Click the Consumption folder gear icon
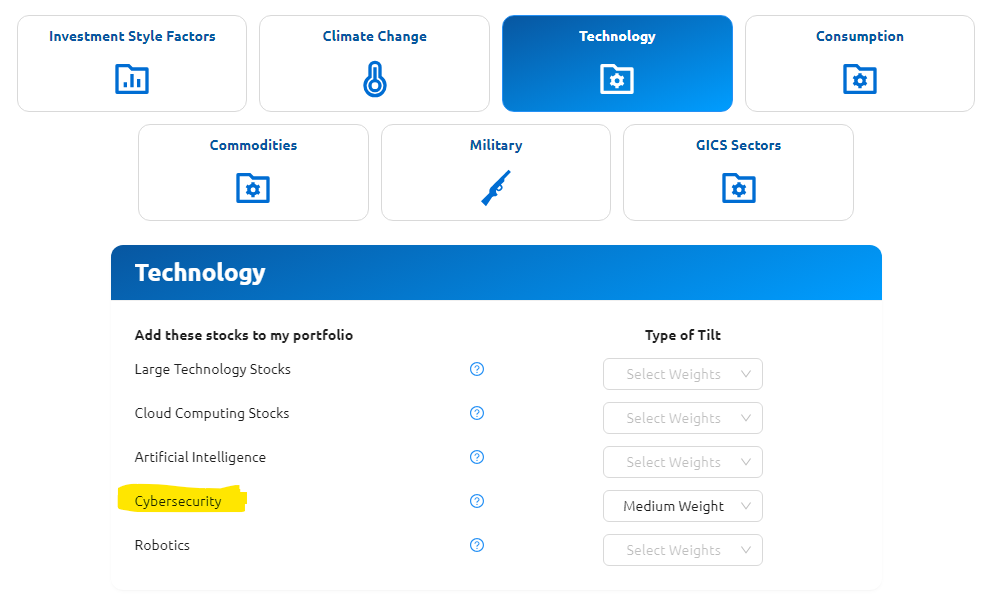This screenshot has width=987, height=615. point(860,79)
